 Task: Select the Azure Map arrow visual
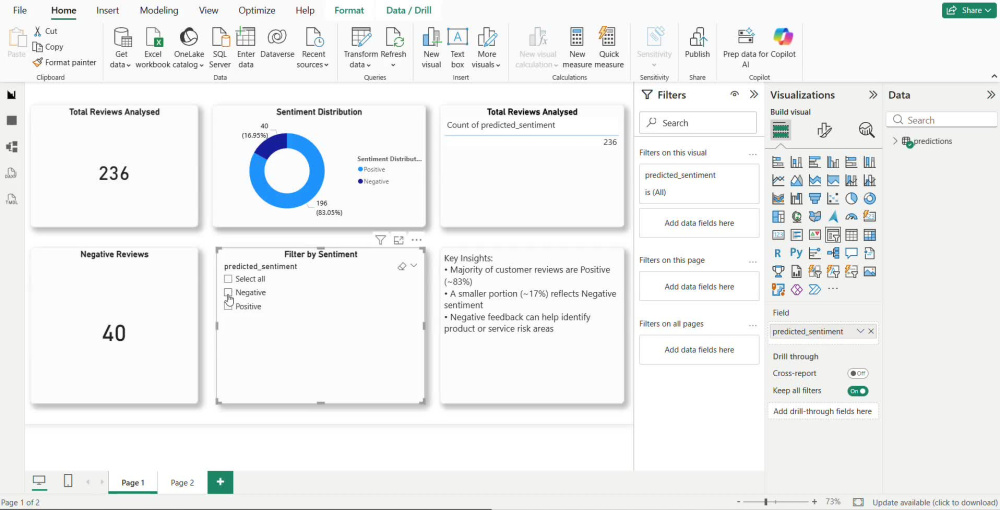(x=833, y=217)
